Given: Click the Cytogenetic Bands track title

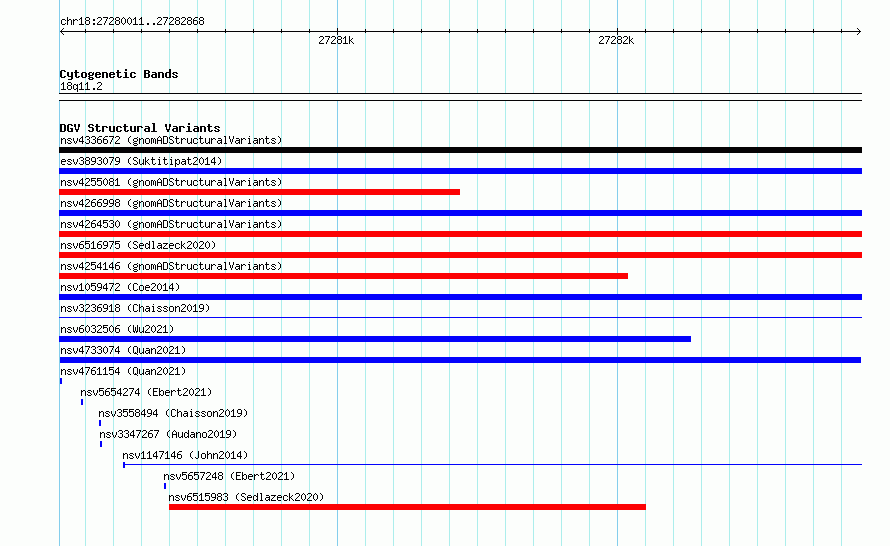Looking at the screenshot, I should 119,74.
